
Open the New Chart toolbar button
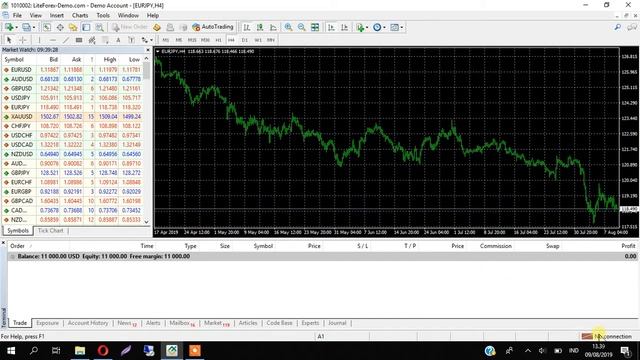tap(9, 27)
